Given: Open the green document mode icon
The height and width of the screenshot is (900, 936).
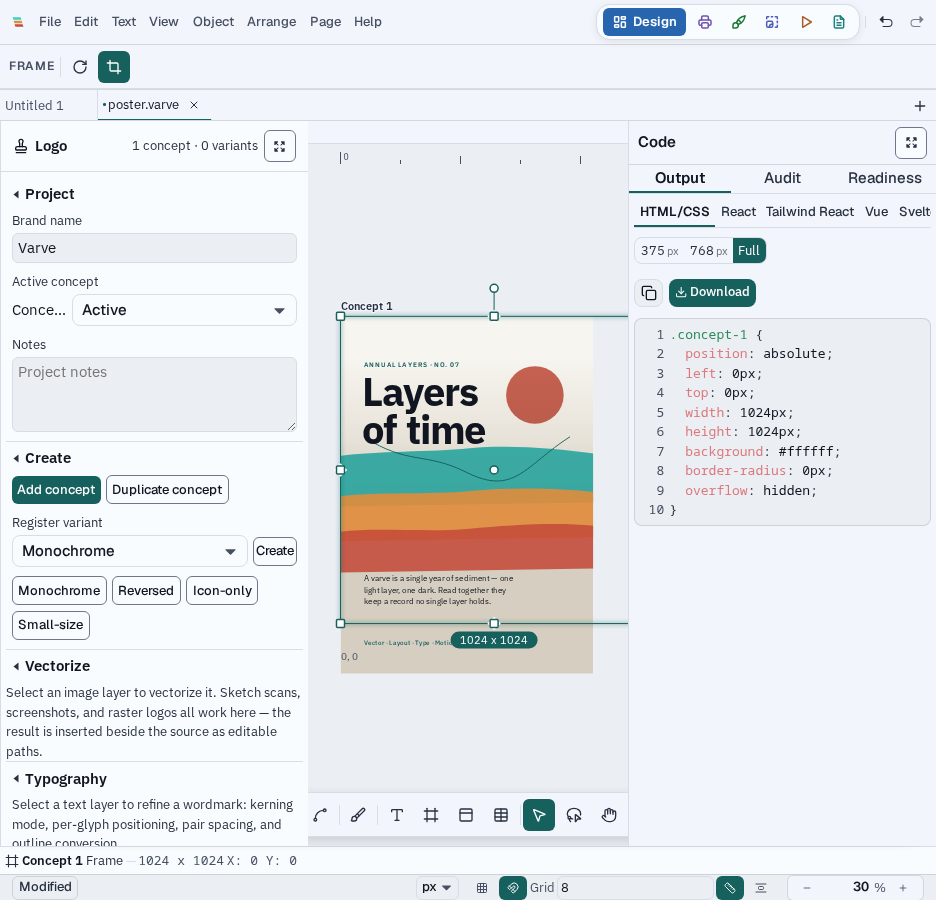Looking at the screenshot, I should (x=839, y=22).
